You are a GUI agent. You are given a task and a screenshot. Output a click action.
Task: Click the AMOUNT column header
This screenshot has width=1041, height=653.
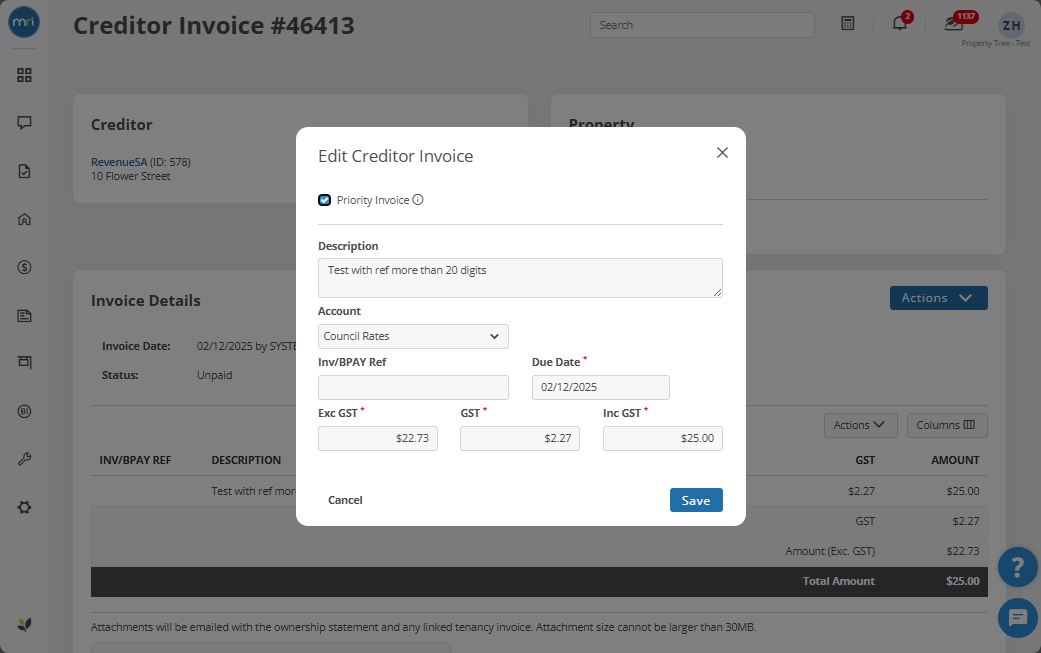tap(955, 460)
